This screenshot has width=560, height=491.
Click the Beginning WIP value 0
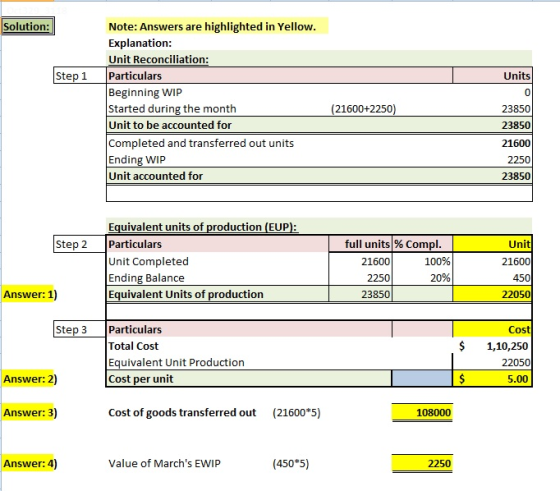[527, 92]
